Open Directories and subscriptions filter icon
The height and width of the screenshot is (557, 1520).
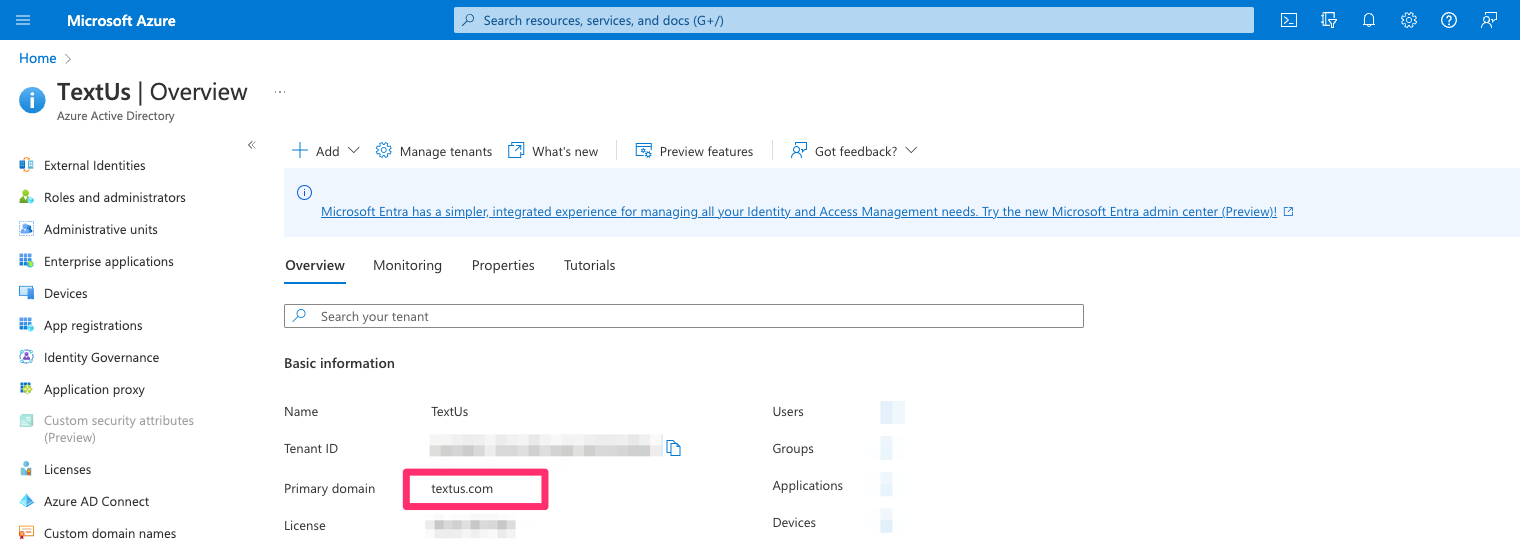[1329, 20]
